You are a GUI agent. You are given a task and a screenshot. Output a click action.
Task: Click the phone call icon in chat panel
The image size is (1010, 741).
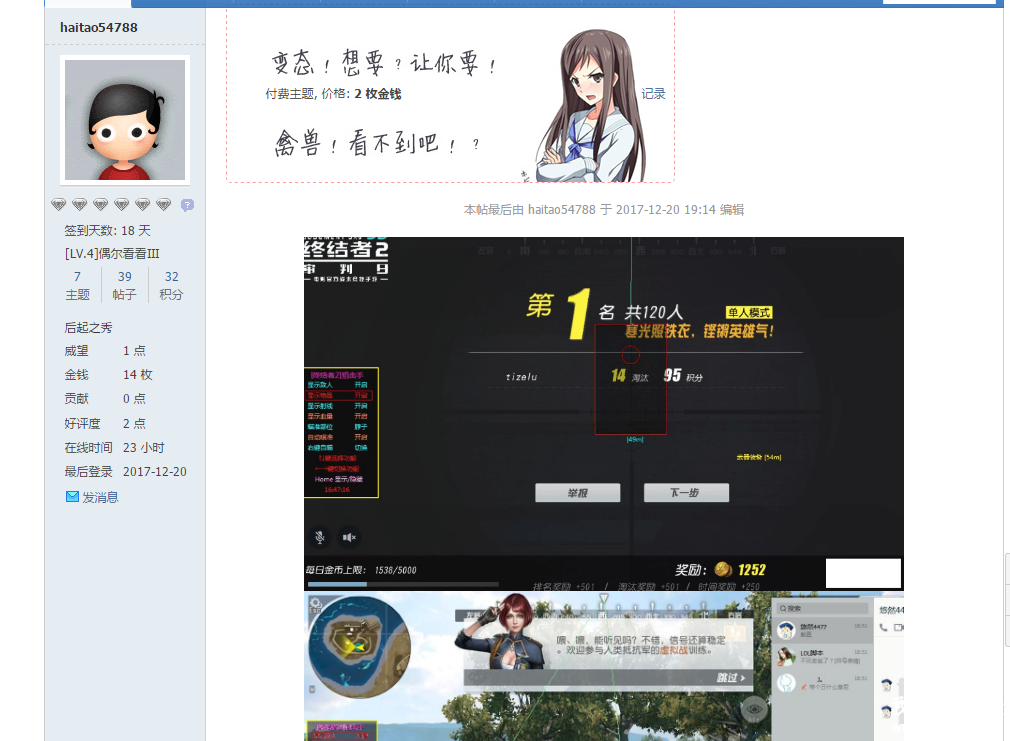pyautogui.click(x=884, y=627)
